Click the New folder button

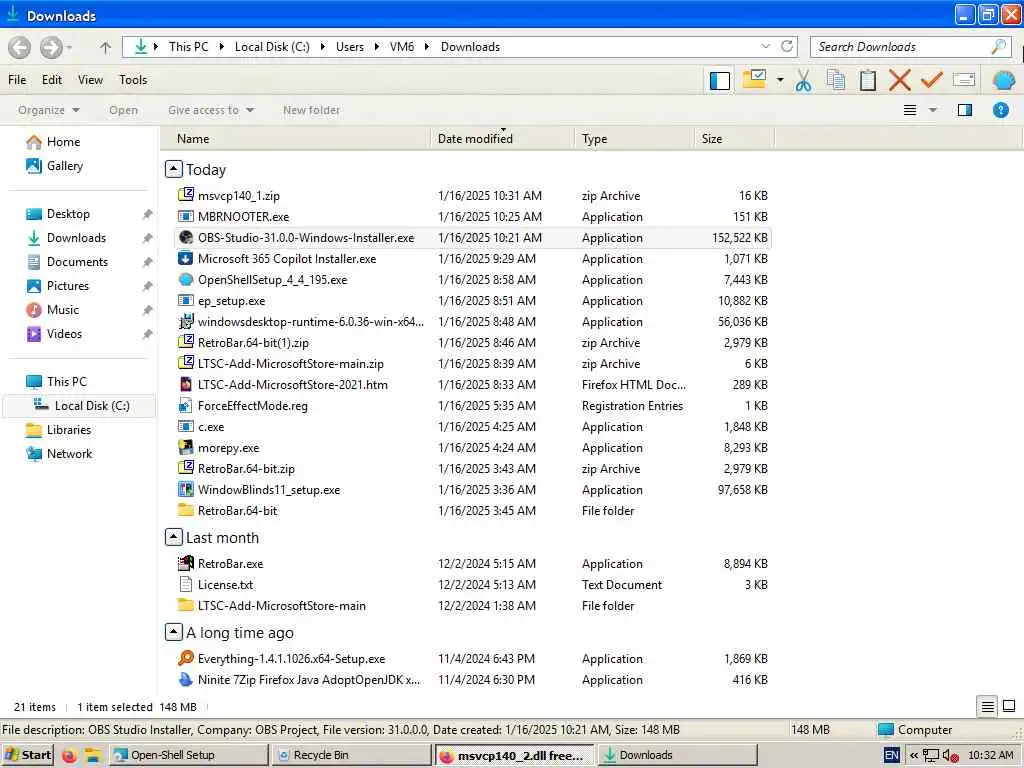tap(312, 110)
